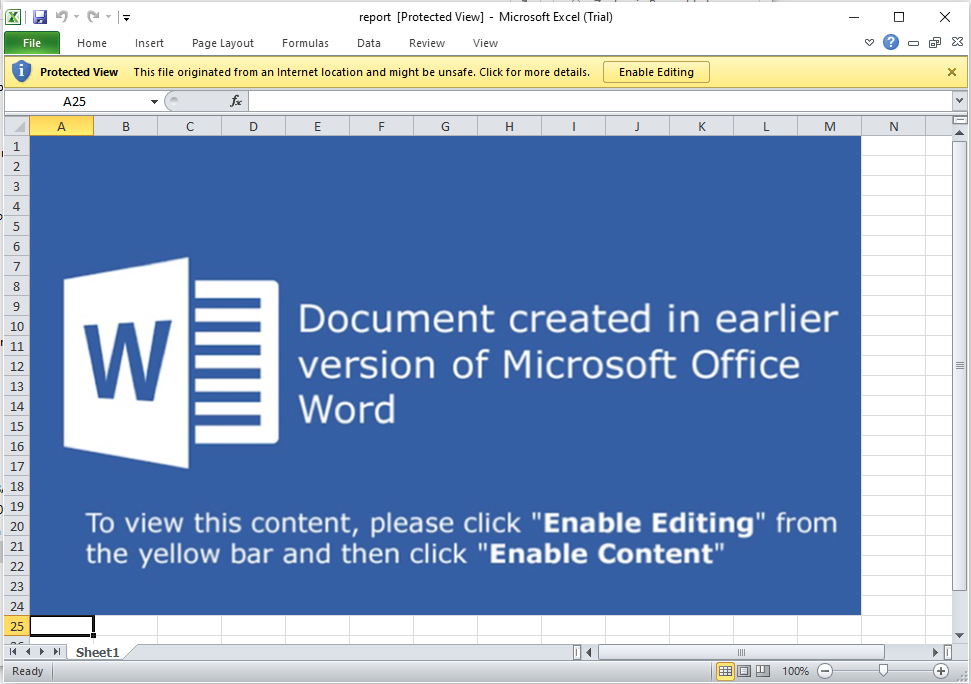The width and height of the screenshot is (971, 684).
Task: Click the tab bar split handle
Action: coord(577,652)
